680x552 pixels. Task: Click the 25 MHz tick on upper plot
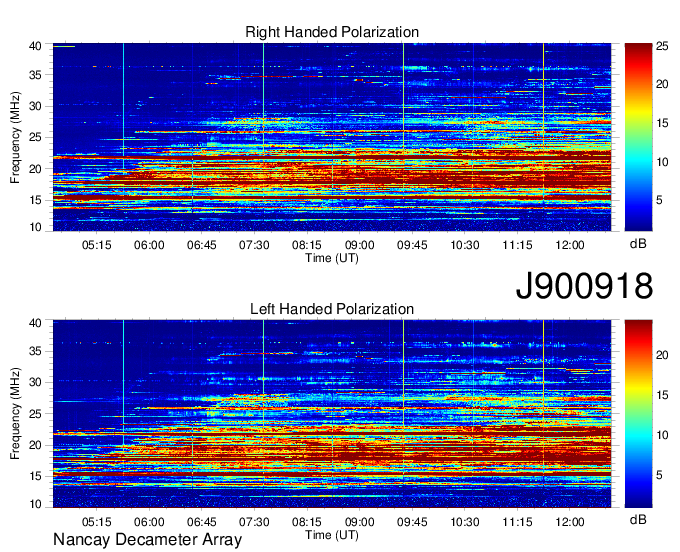[36, 137]
